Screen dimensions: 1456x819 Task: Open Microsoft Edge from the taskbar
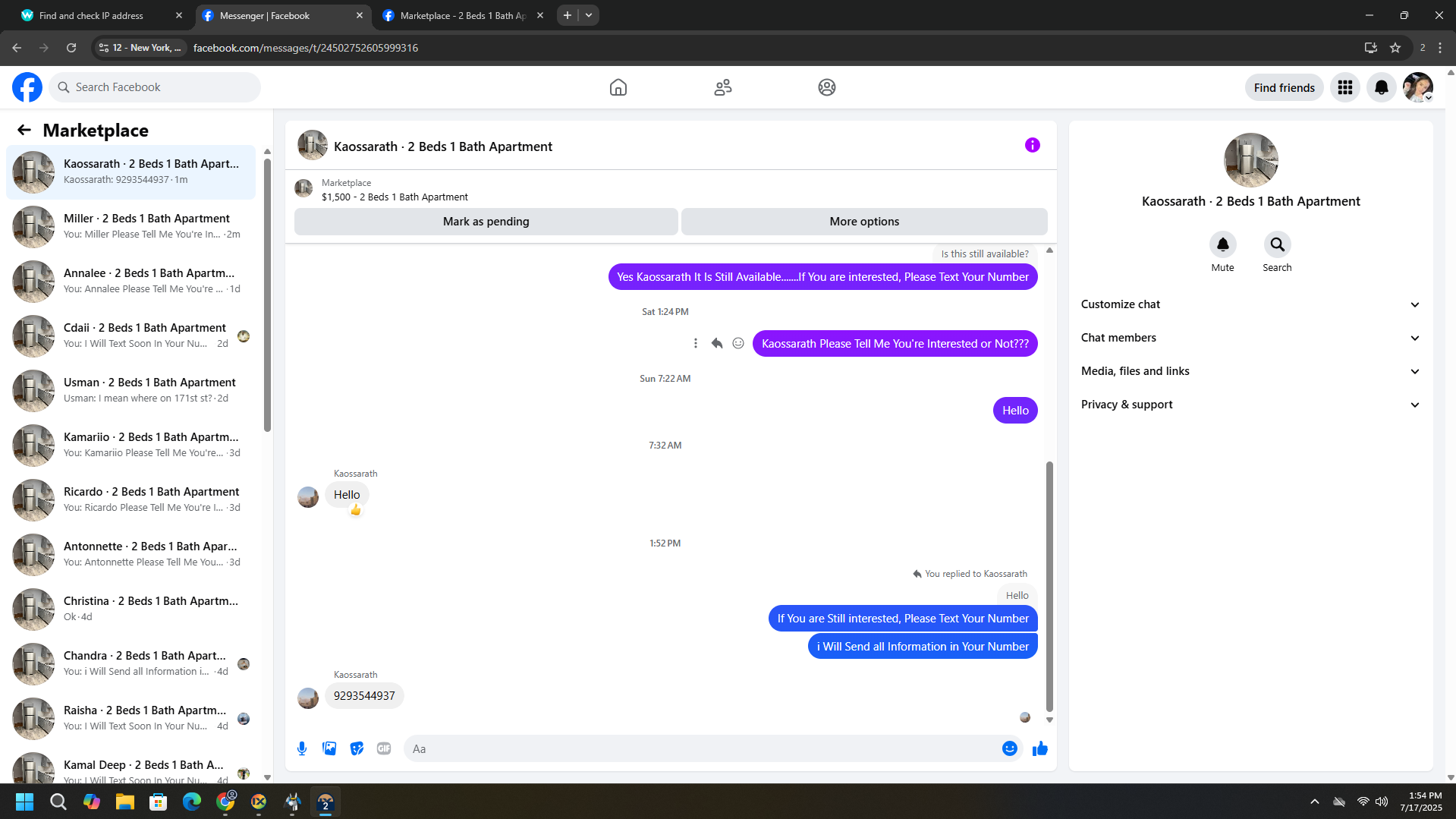click(192, 802)
